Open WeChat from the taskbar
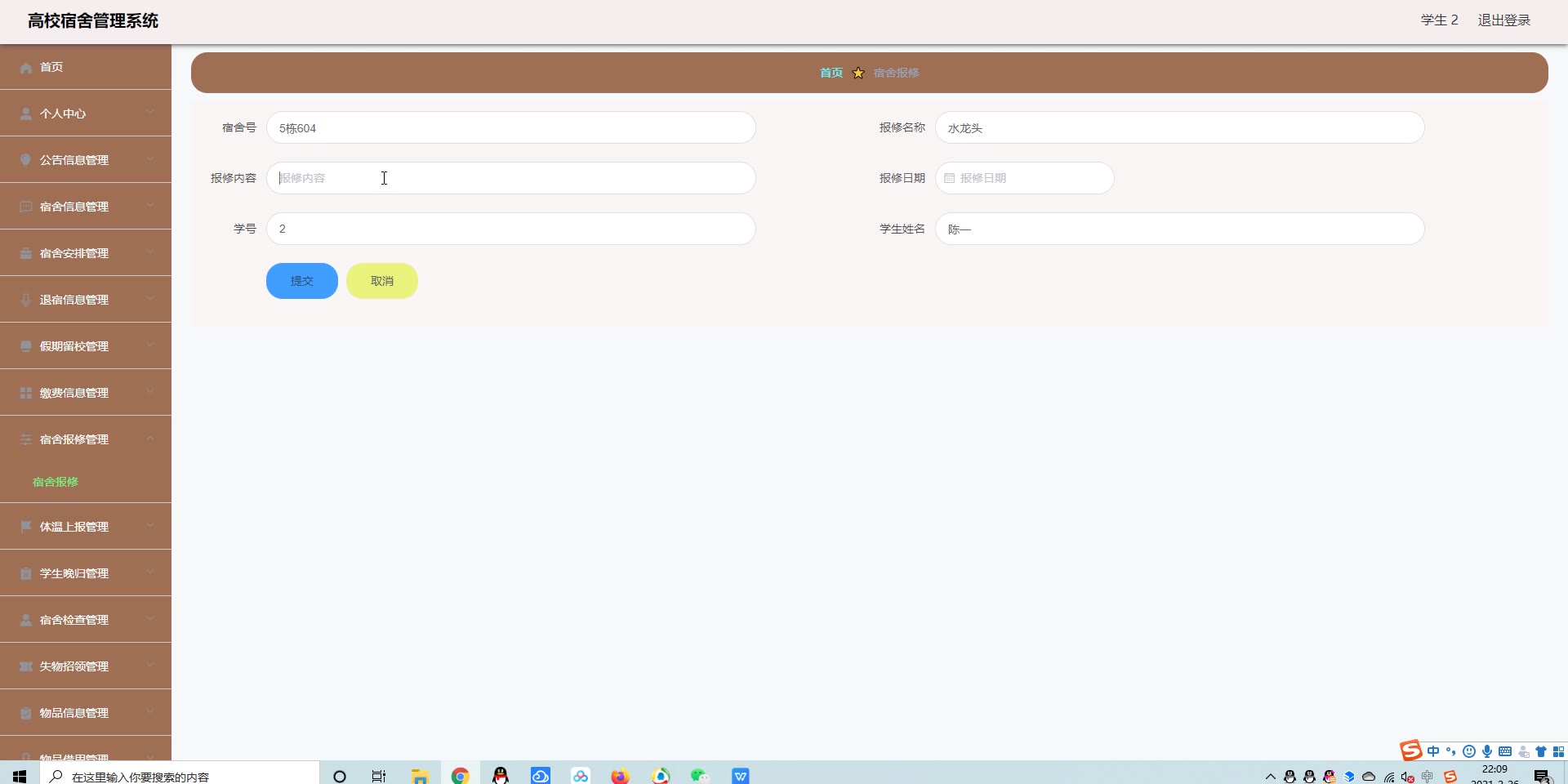This screenshot has height=784, width=1568. pyautogui.click(x=700, y=776)
